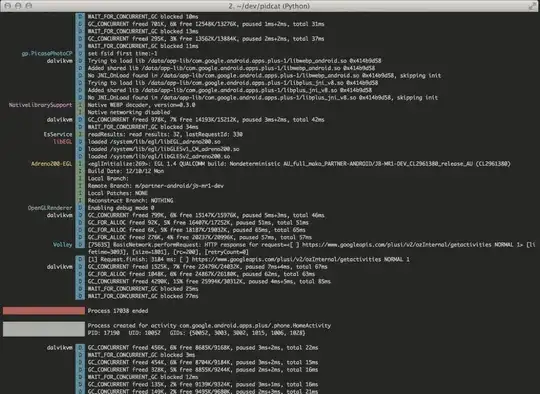
Task: Click the line 'GC_FOR_ALLOC freed 92K'
Action: tap(198, 222)
